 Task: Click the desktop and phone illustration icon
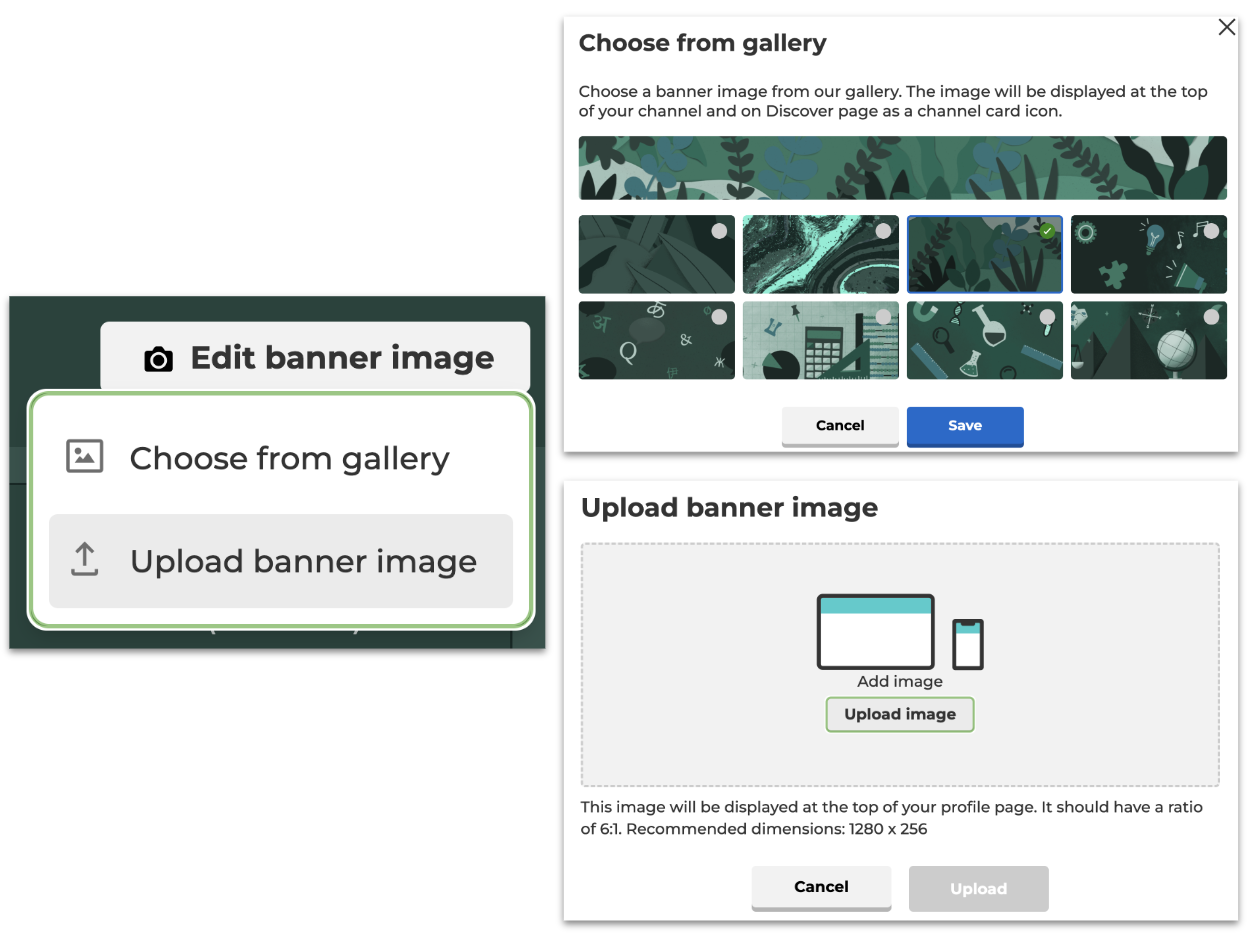click(900, 632)
